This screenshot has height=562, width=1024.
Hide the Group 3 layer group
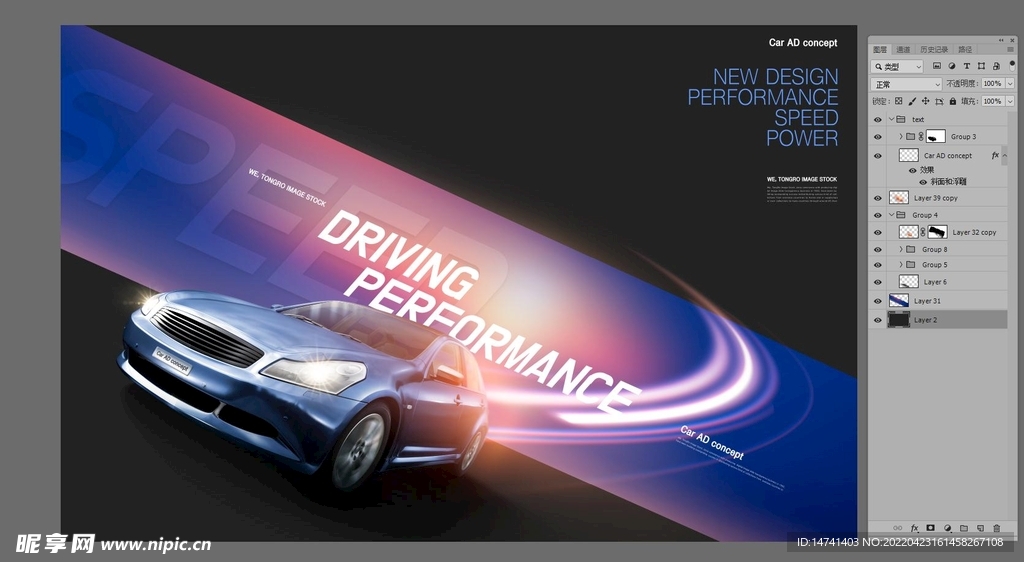tap(878, 137)
